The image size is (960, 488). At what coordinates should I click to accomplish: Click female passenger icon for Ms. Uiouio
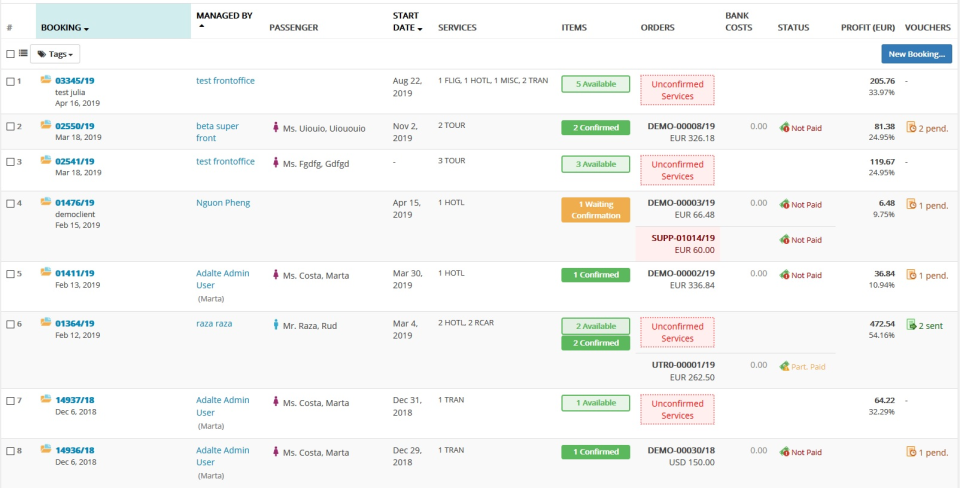tap(276, 127)
